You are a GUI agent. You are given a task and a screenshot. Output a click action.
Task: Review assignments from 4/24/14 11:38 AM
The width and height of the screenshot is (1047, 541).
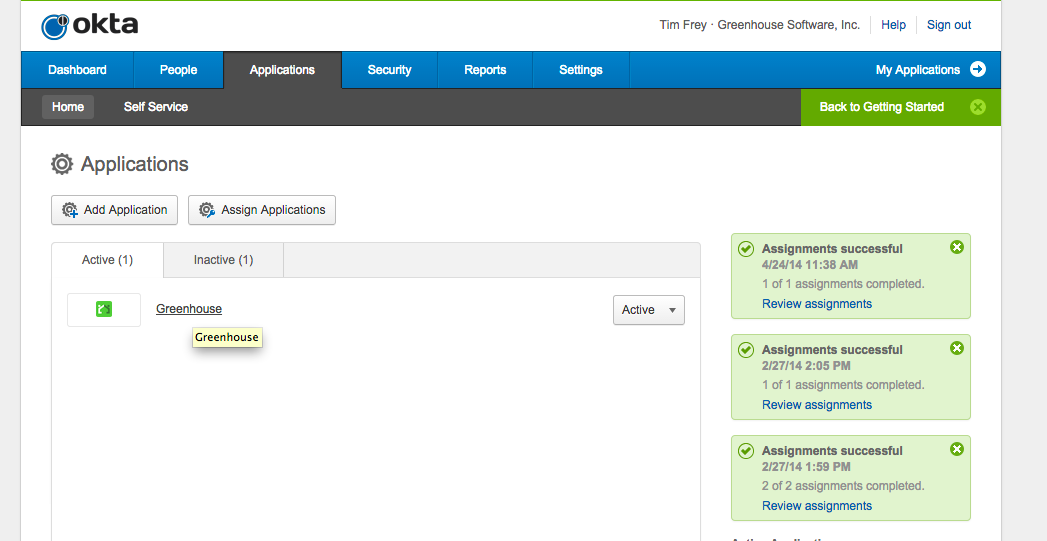[817, 304]
